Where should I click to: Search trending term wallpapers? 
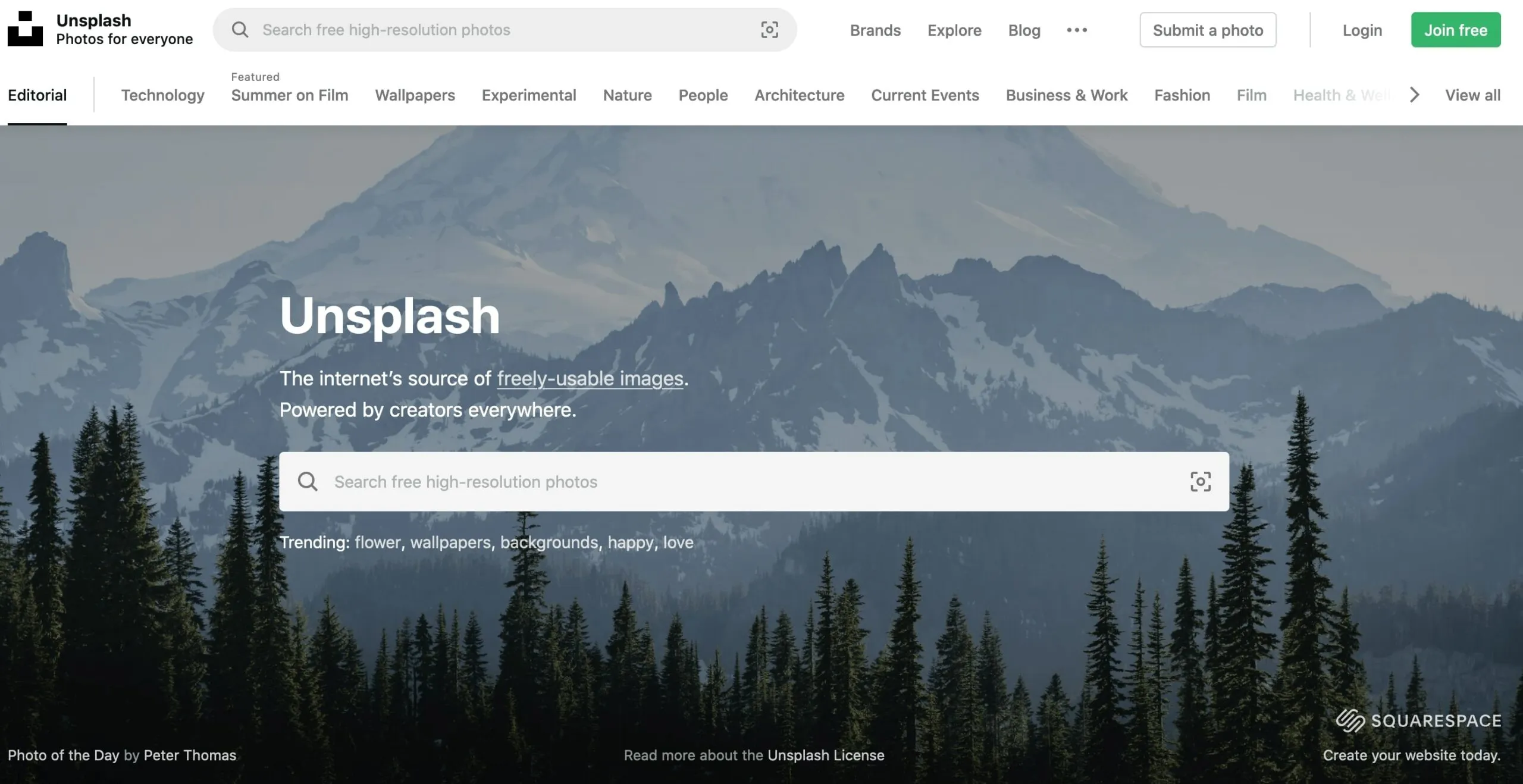(450, 542)
